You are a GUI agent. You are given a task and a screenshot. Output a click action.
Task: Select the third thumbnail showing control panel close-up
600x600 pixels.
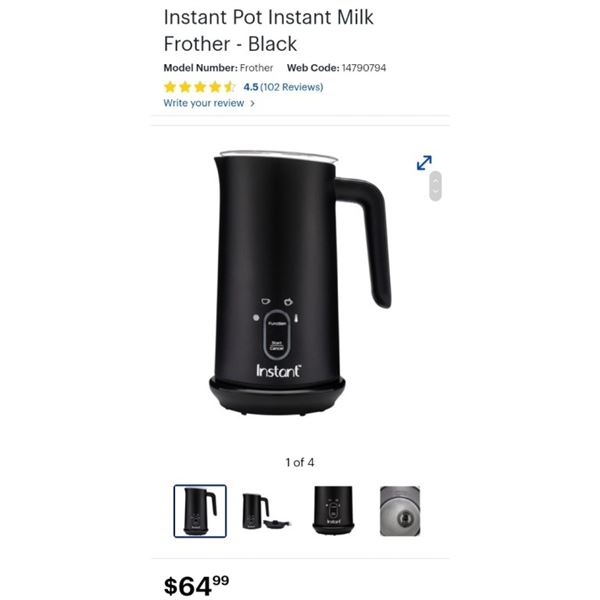tap(333, 511)
